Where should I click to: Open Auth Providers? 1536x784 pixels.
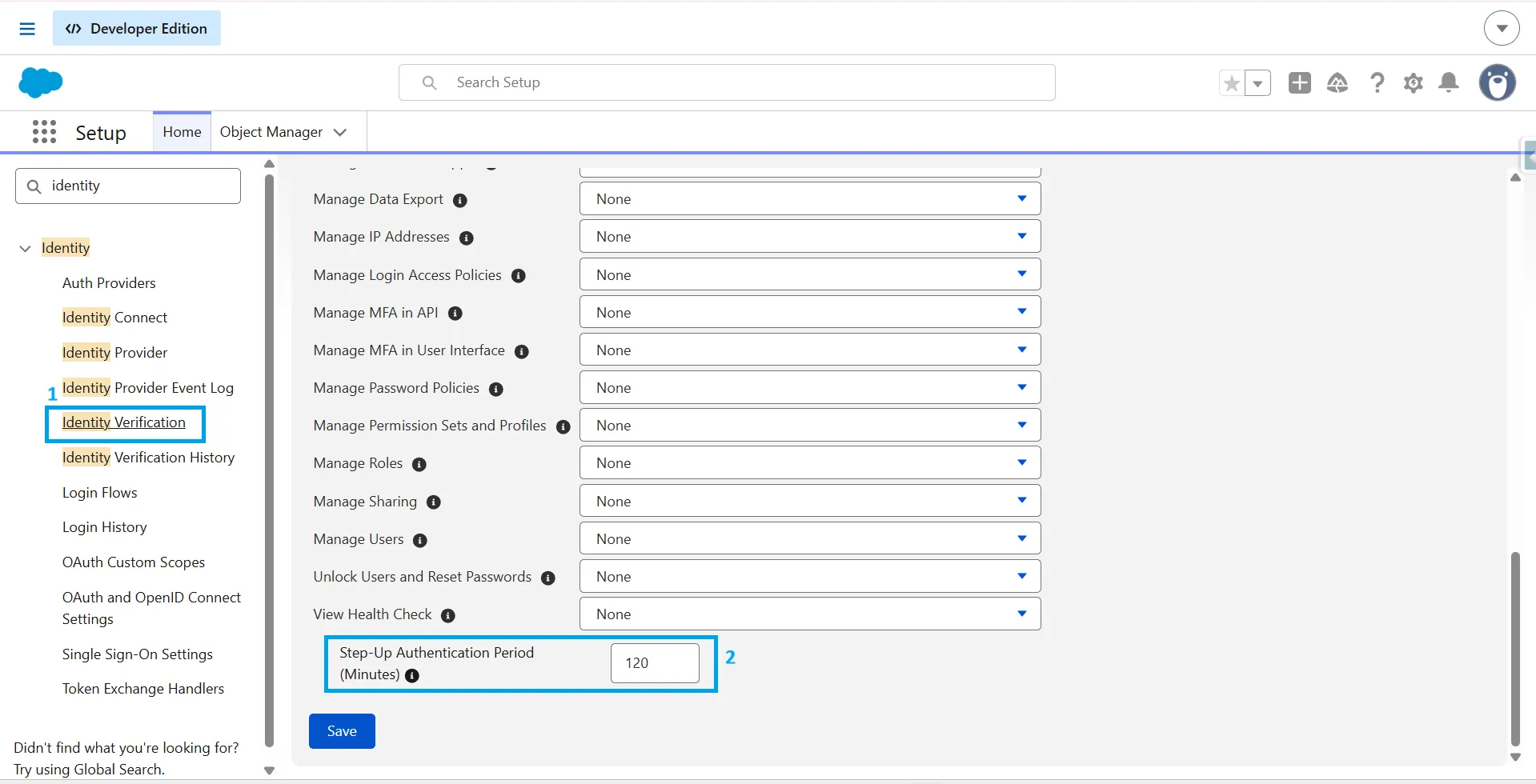(109, 283)
